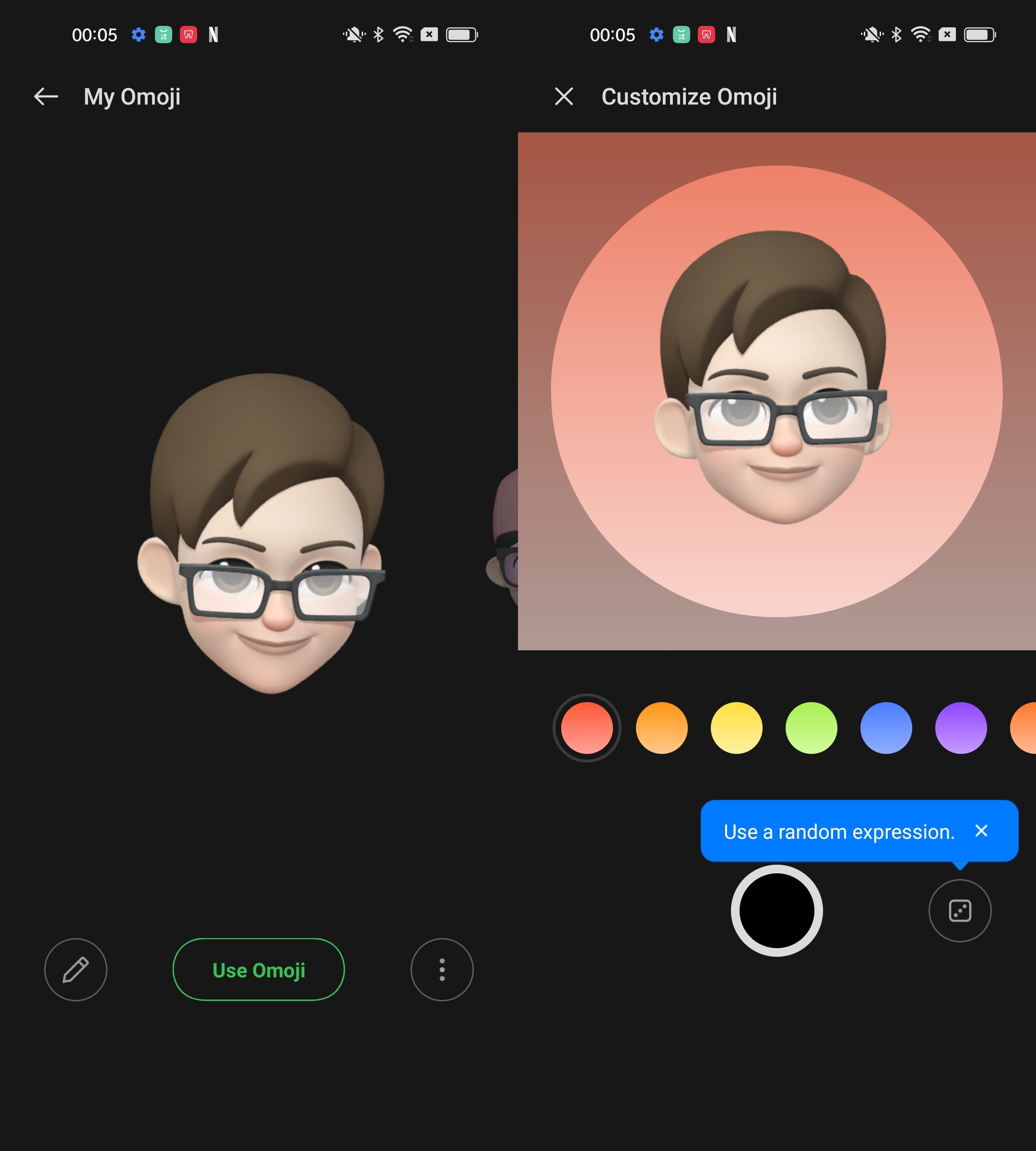Viewport: 1036px width, 1151px height.
Task: Tap the green app icon in left status bar
Action: [x=164, y=35]
